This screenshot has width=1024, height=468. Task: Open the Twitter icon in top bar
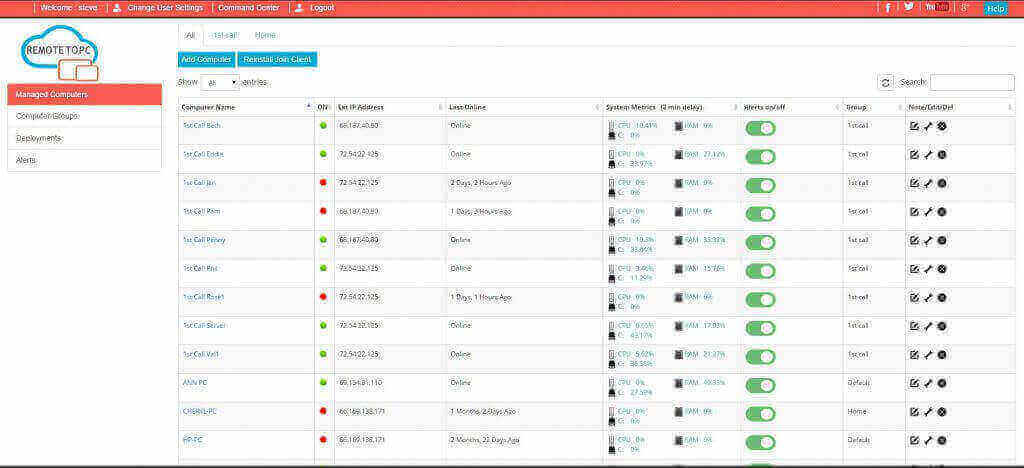(909, 7)
